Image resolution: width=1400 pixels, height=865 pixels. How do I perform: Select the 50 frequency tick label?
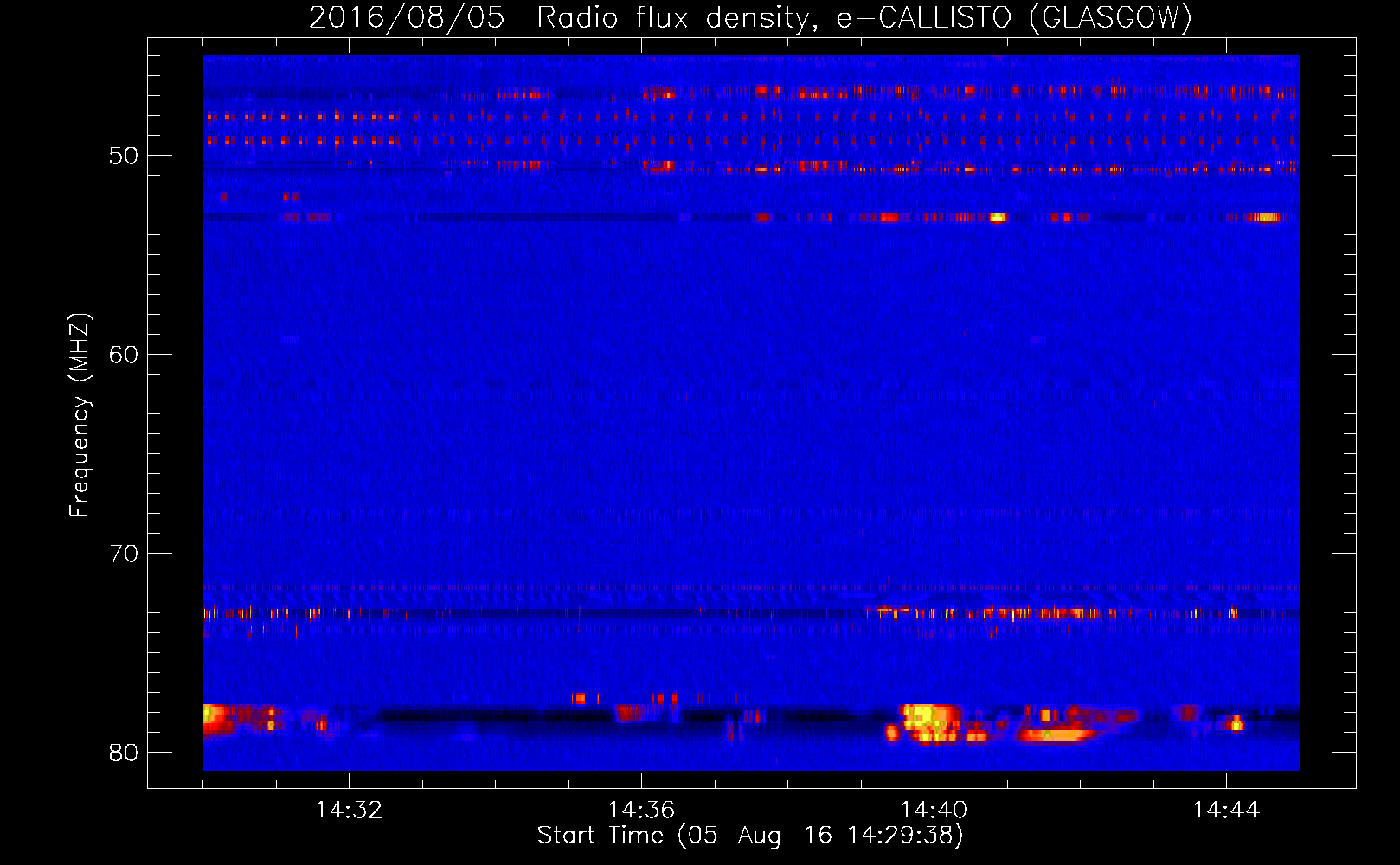[x=123, y=156]
